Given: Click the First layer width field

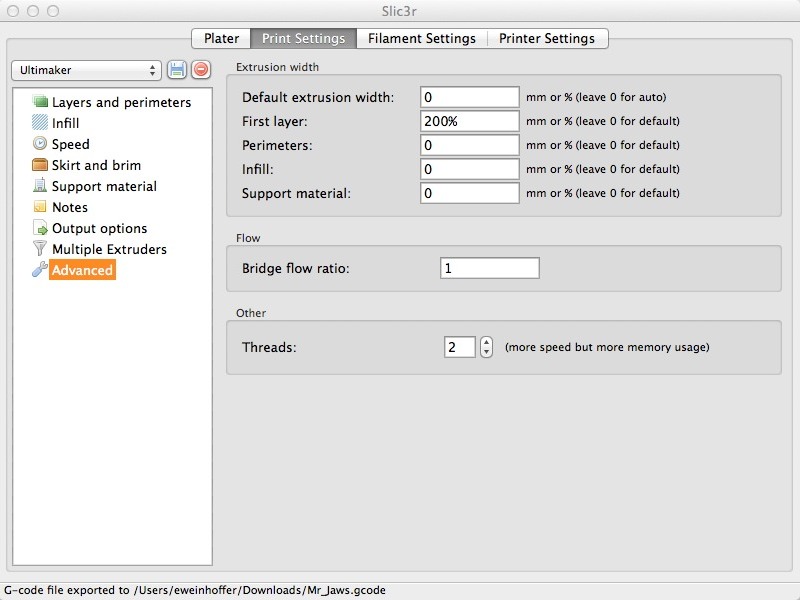Looking at the screenshot, I should 469,121.
